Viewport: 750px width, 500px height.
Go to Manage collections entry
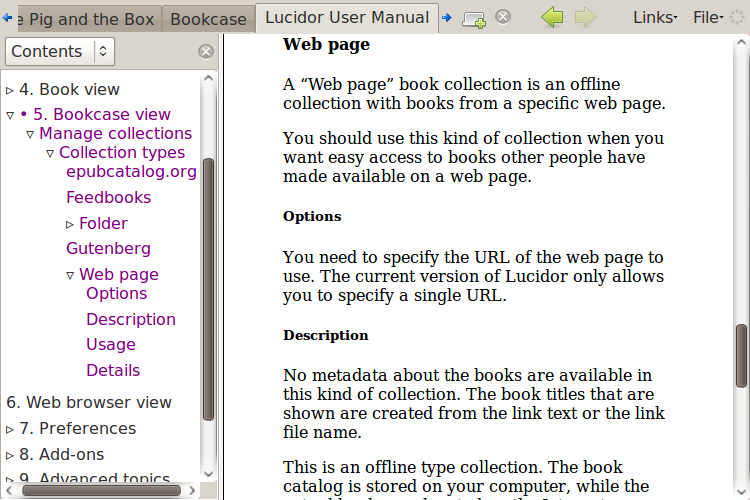(x=115, y=133)
